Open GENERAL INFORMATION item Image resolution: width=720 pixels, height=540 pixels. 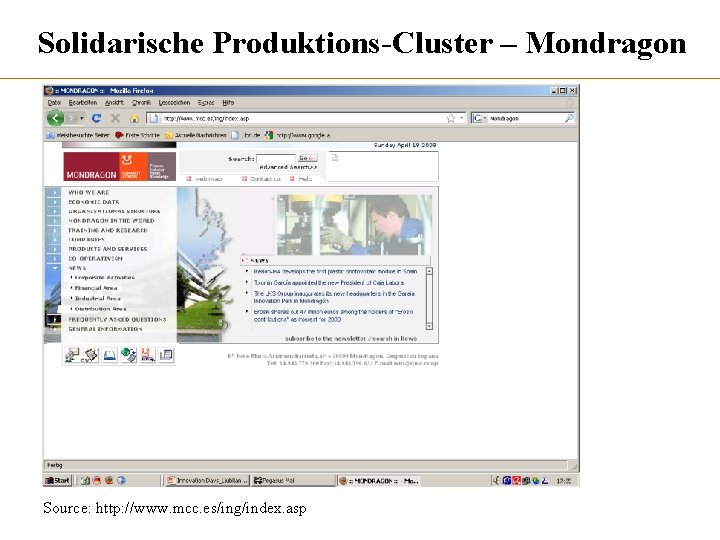click(x=105, y=329)
